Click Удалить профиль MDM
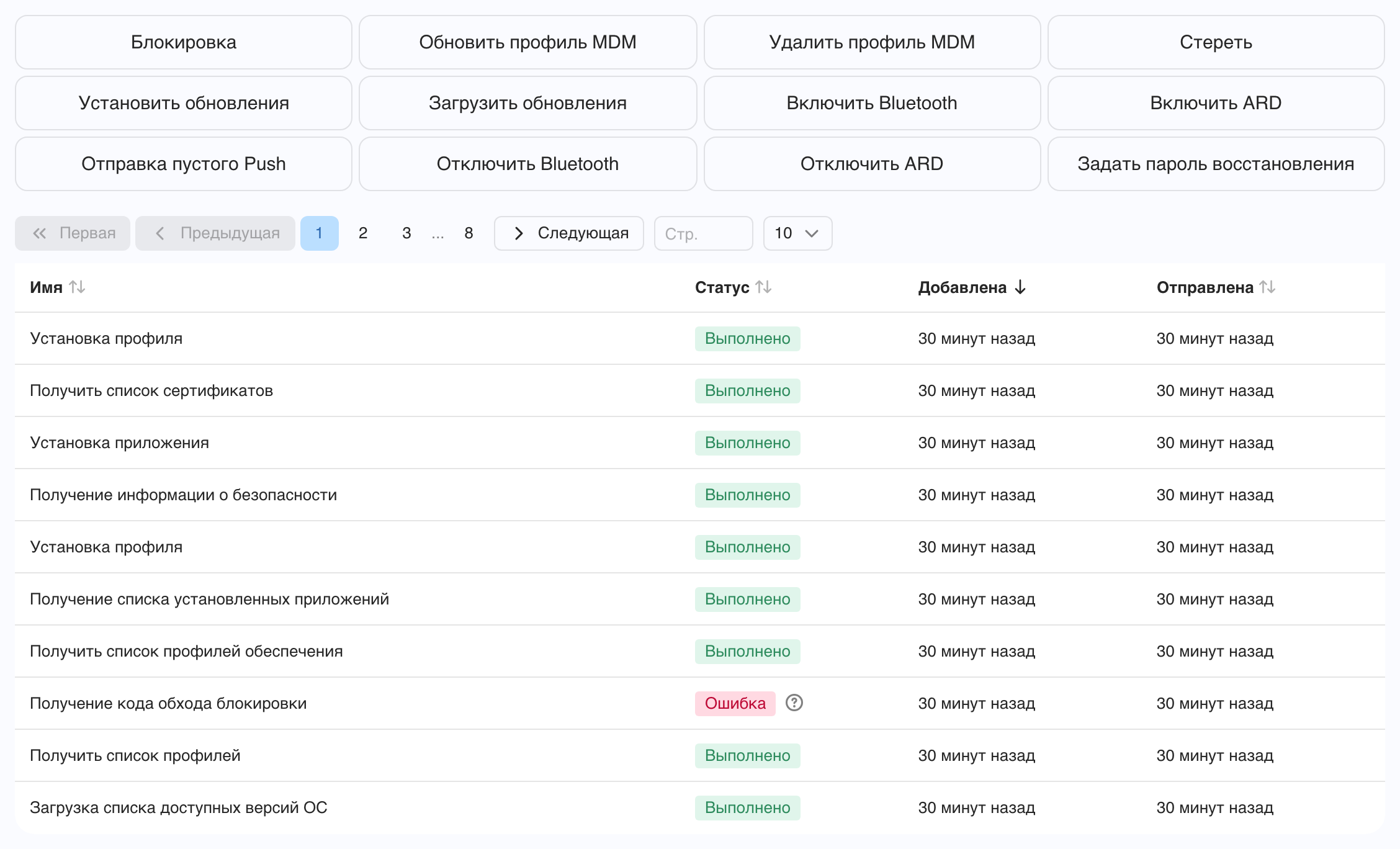Screen dimensions: 1400x849 pos(872,42)
